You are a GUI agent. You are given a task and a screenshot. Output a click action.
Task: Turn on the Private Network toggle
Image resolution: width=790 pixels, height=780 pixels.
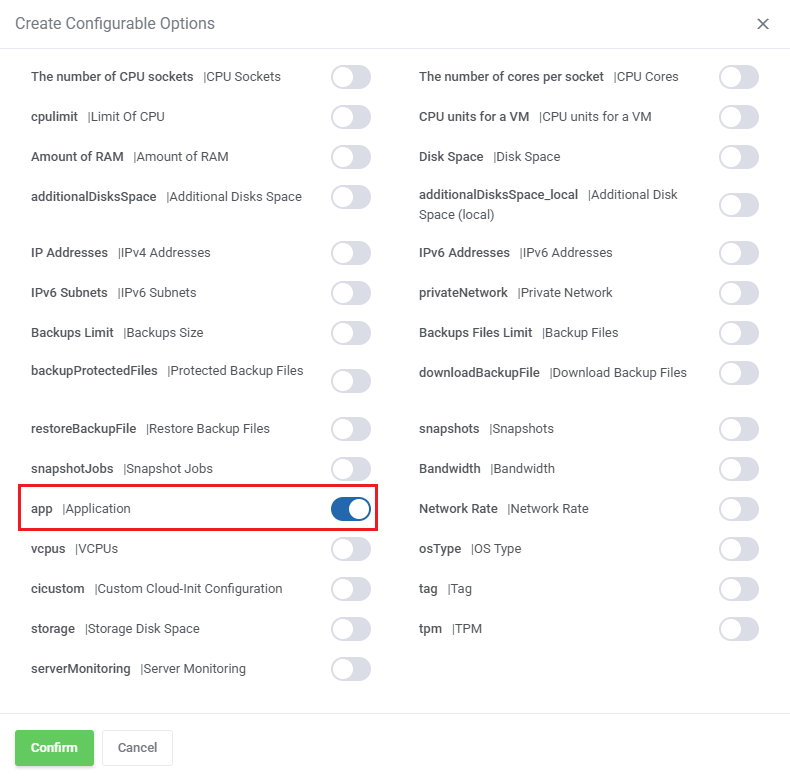pyautogui.click(x=739, y=293)
